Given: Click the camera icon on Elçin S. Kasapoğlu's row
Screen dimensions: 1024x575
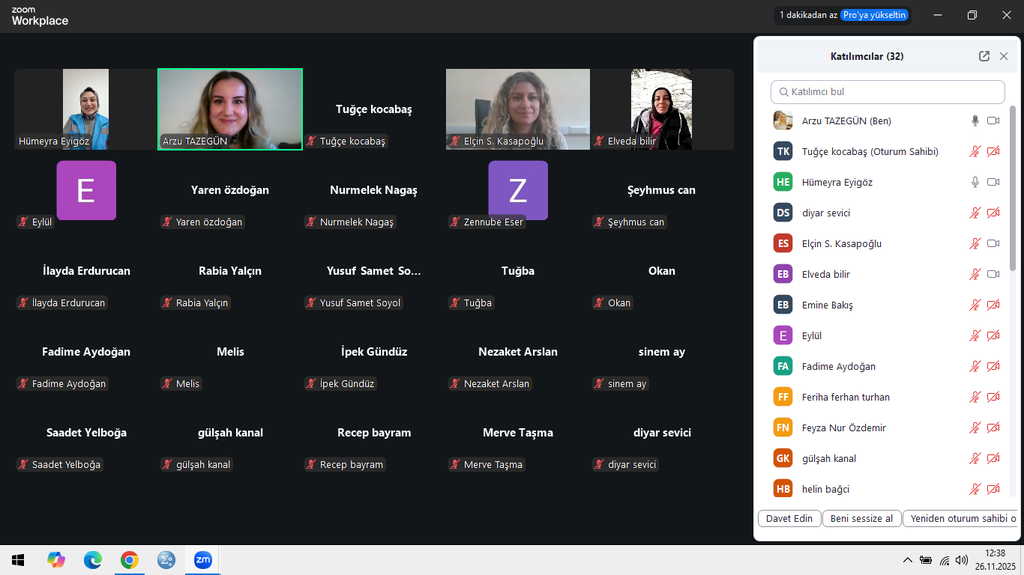Looking at the screenshot, I should pyautogui.click(x=993, y=244).
